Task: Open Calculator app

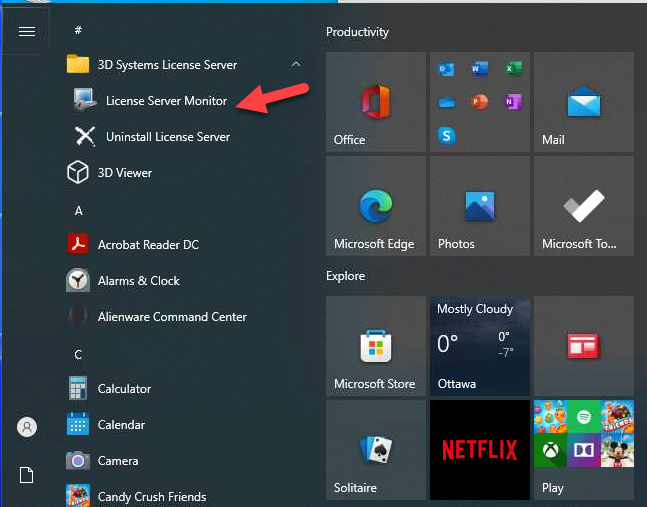Action: 124,389
